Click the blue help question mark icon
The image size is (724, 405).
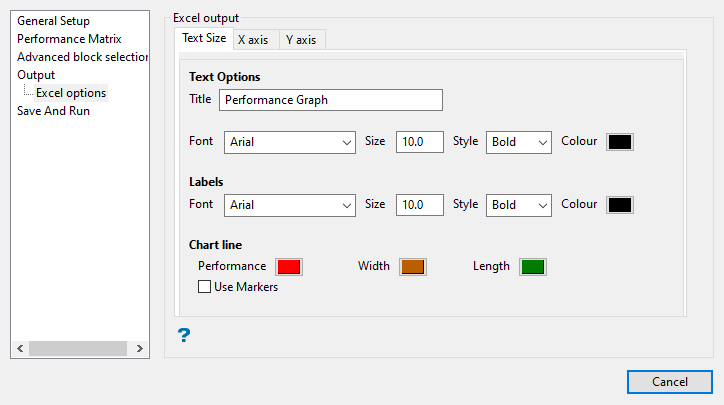pos(184,335)
